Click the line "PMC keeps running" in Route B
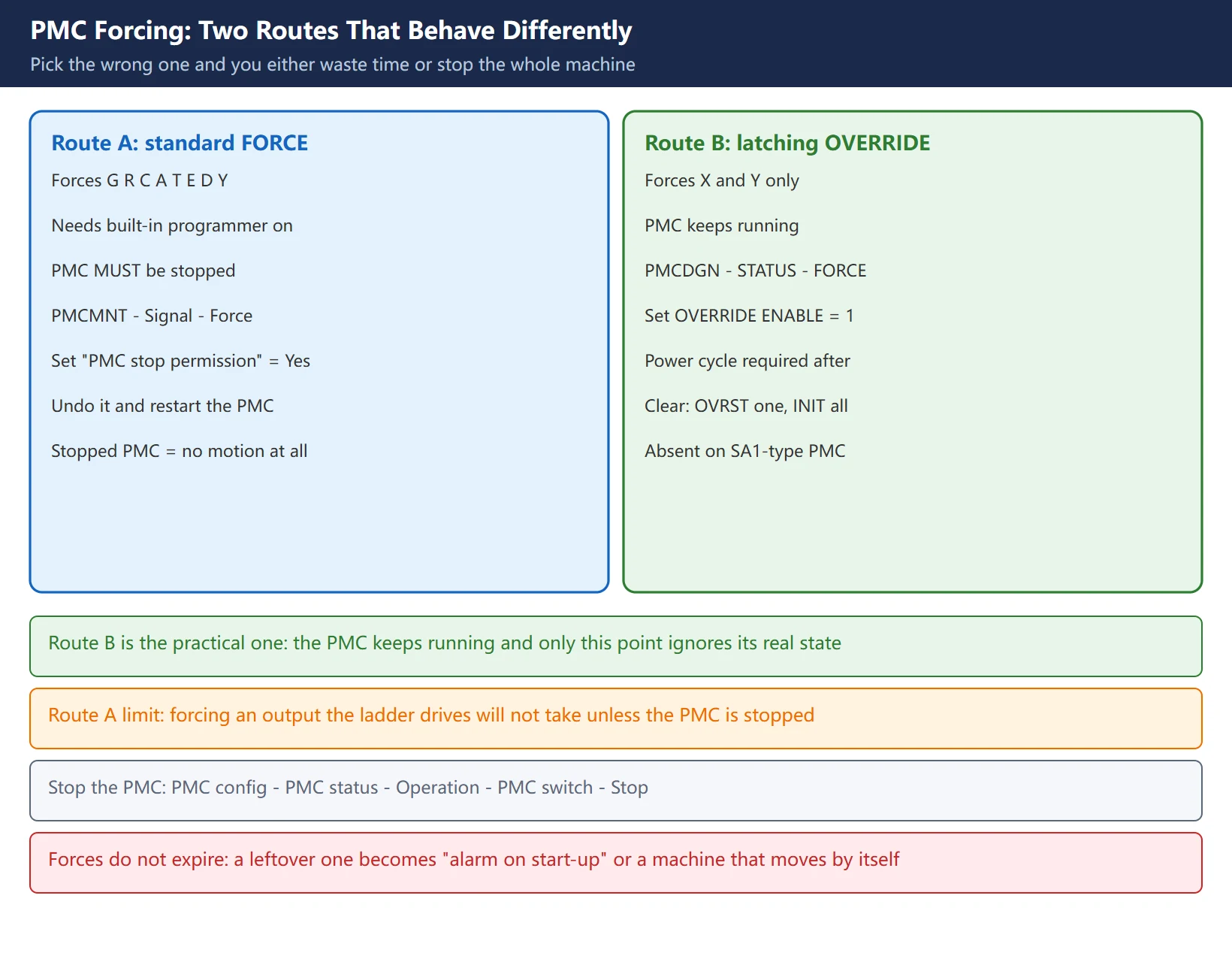The width and height of the screenshot is (1232, 962). point(722,225)
